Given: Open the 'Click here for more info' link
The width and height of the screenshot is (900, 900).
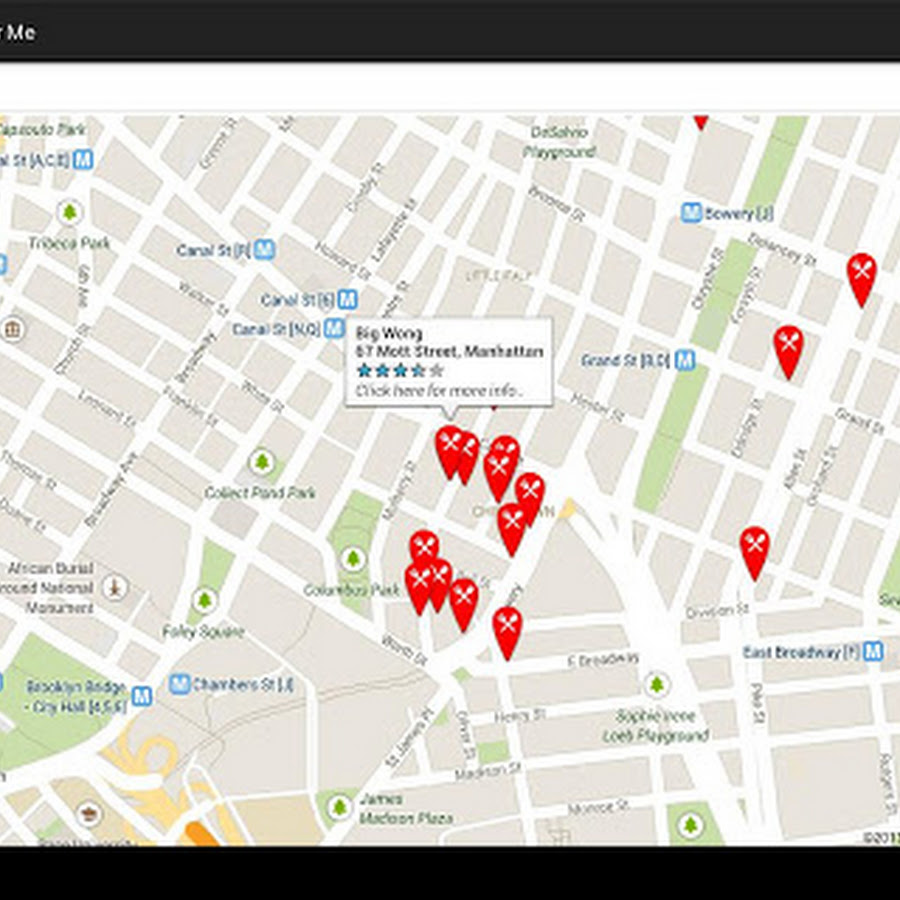Looking at the screenshot, I should (439, 391).
